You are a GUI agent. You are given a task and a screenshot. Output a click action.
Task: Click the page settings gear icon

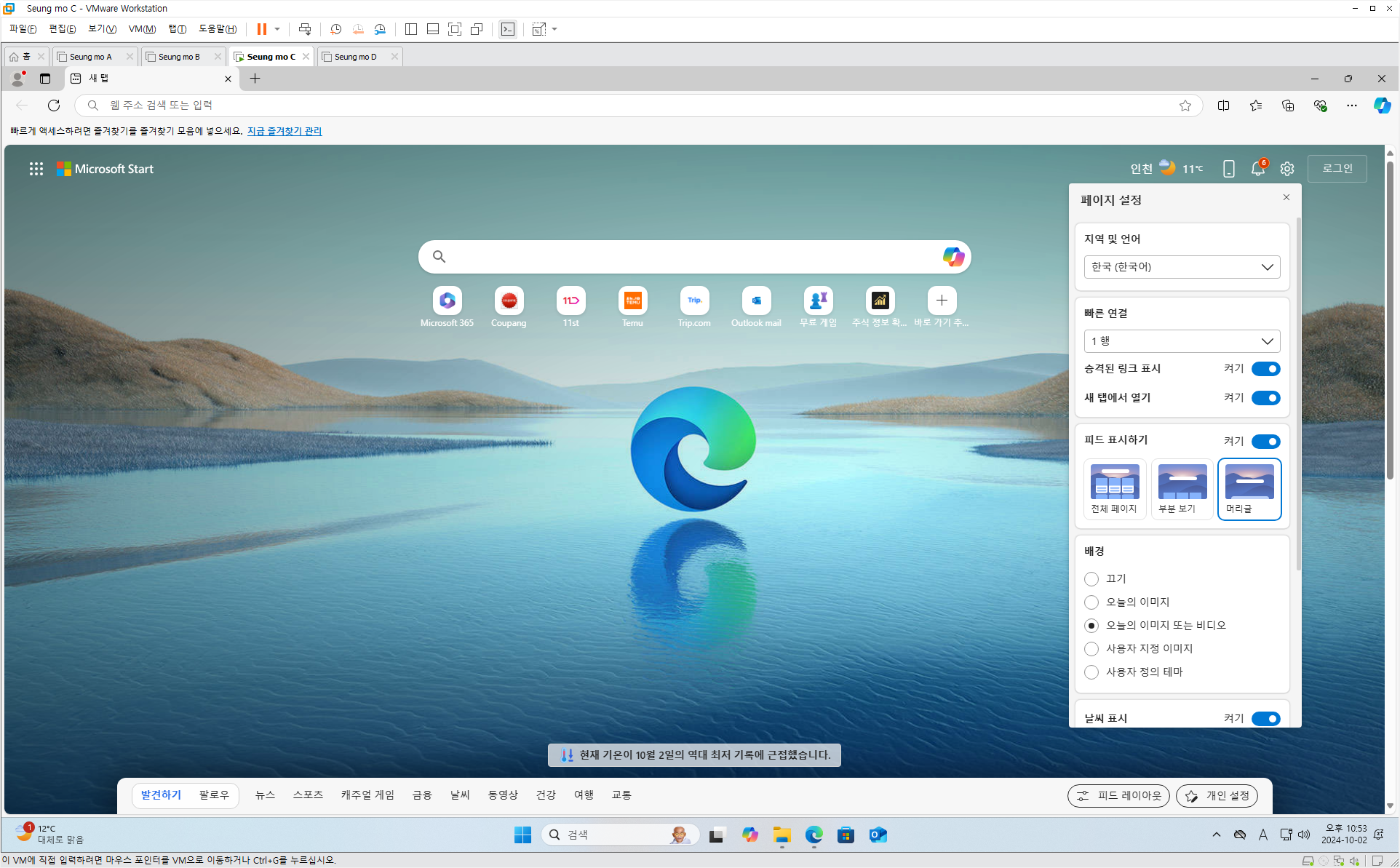pos(1287,169)
